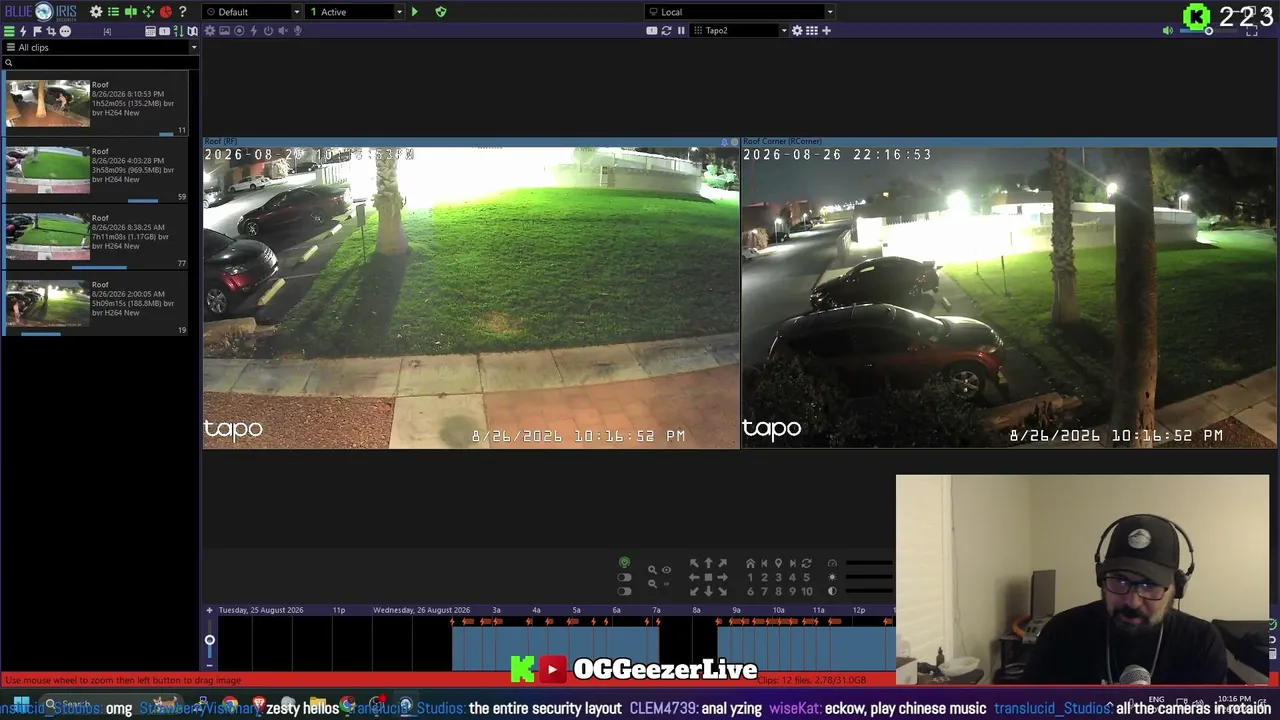Open the 8:10:53 PM Roof clip thumbnail
Screen dimensions: 1280x720
[48, 102]
